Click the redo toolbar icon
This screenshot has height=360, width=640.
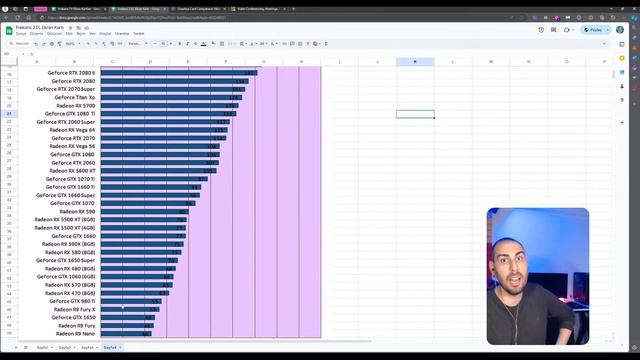point(44,44)
